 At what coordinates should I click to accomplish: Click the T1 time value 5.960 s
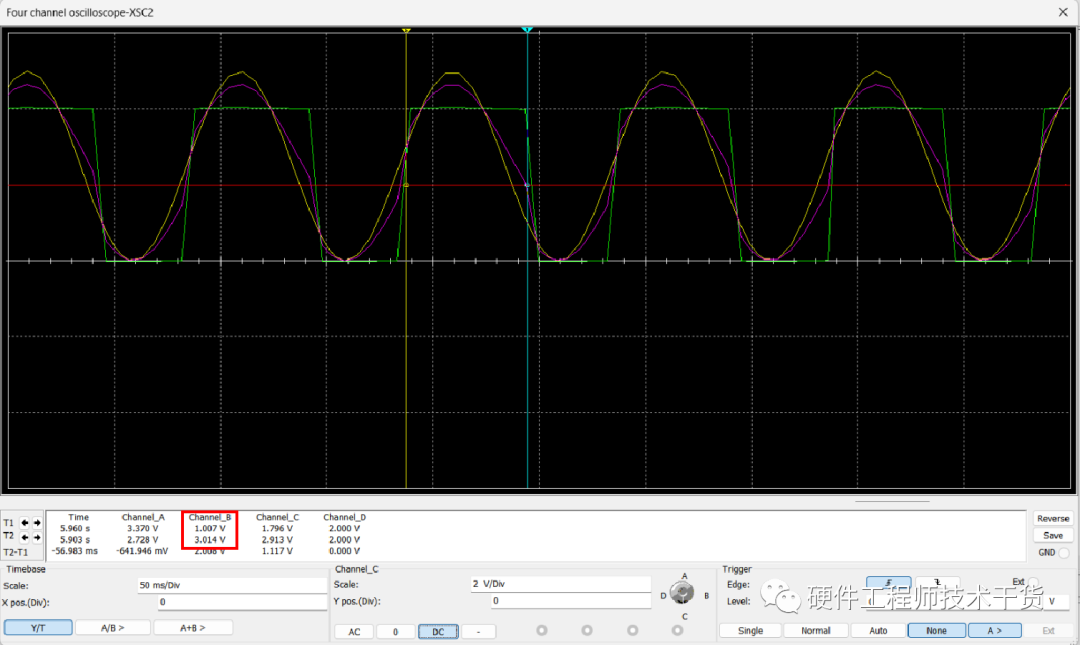coord(75,529)
